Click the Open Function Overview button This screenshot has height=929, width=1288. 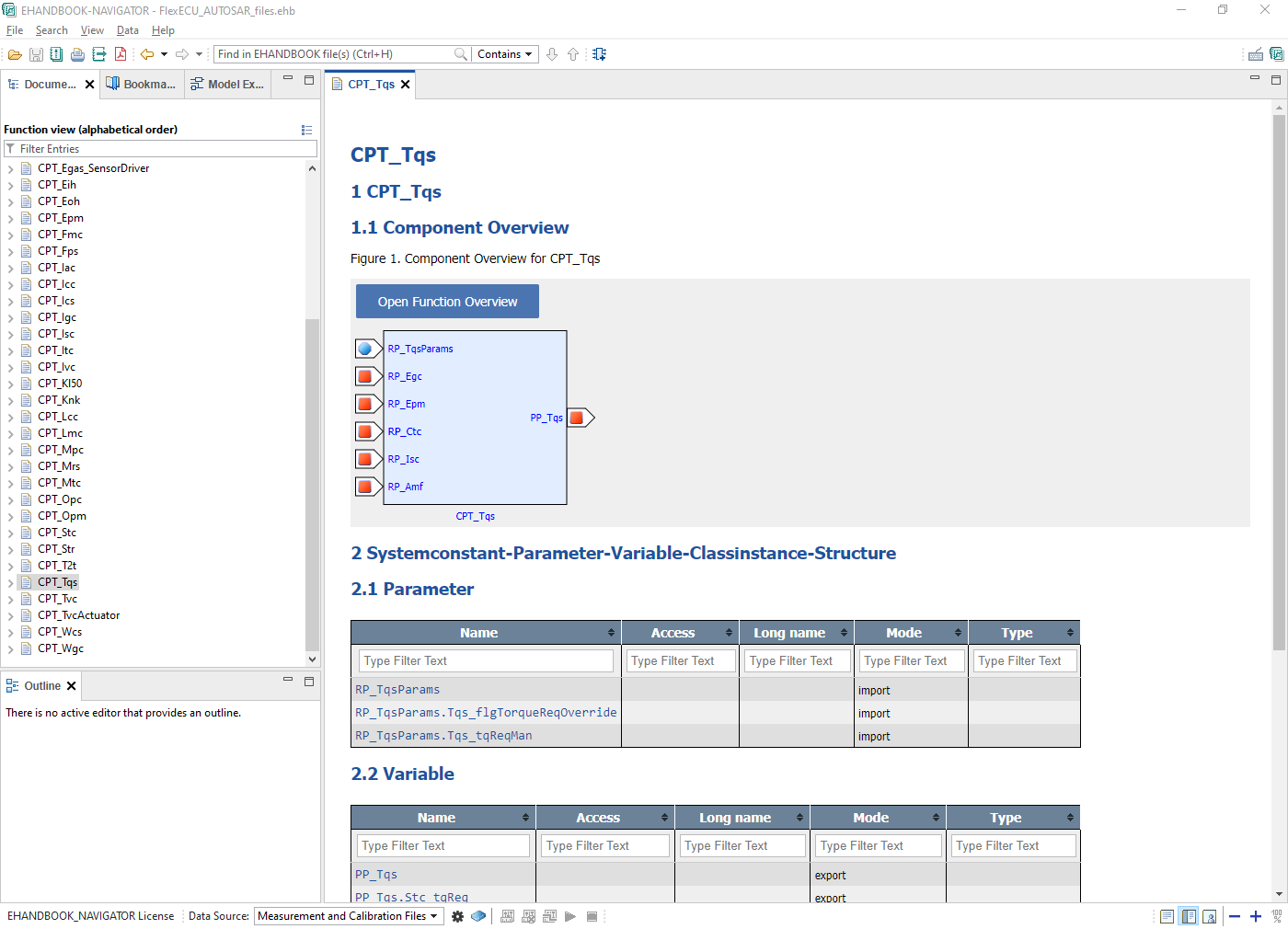pyautogui.click(x=447, y=302)
